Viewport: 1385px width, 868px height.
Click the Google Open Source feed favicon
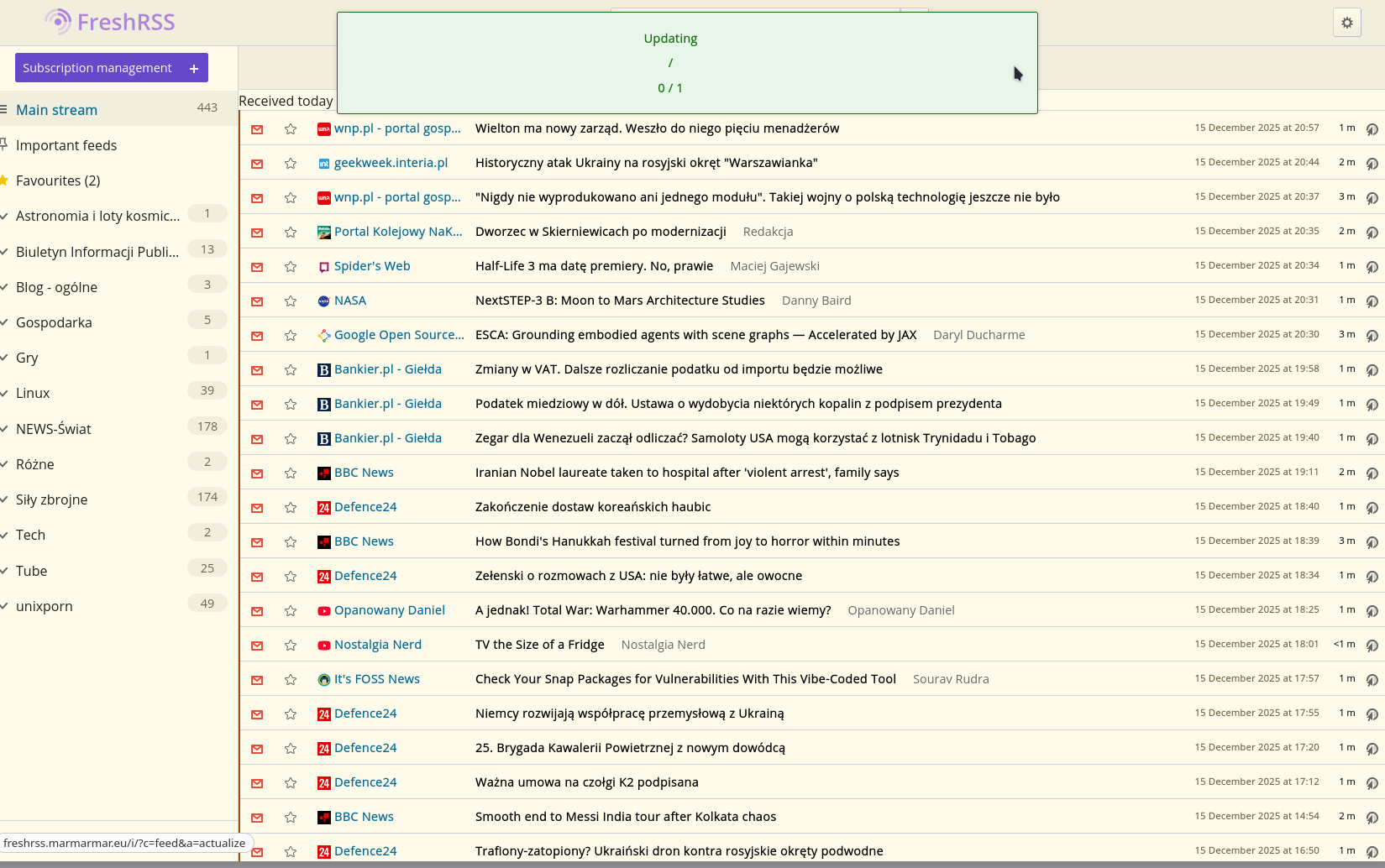point(324,335)
